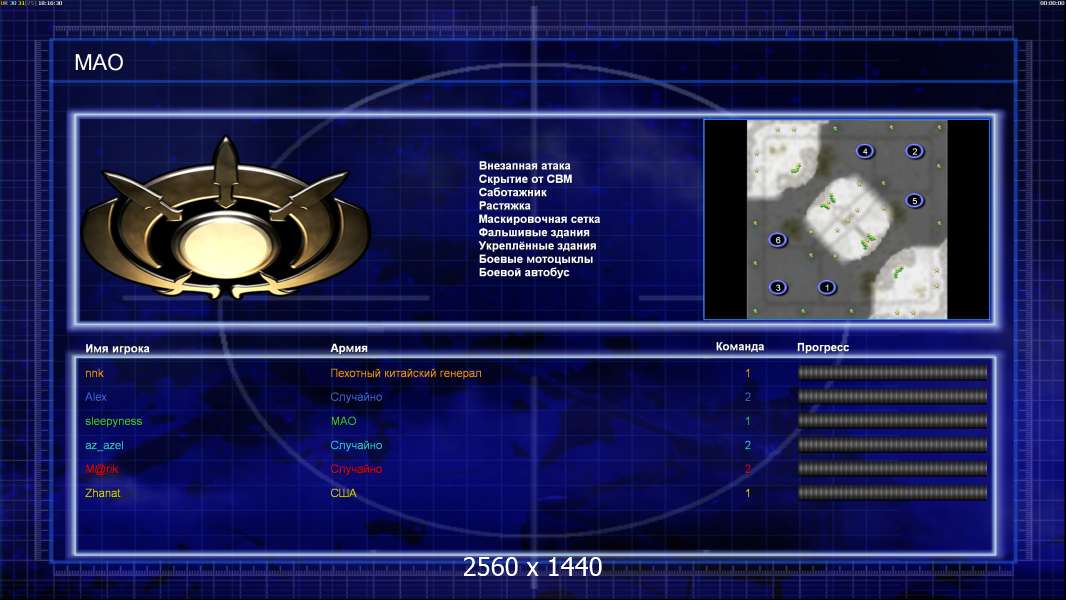
Task: Click the 'Армия' column header
Action: pyautogui.click(x=349, y=348)
